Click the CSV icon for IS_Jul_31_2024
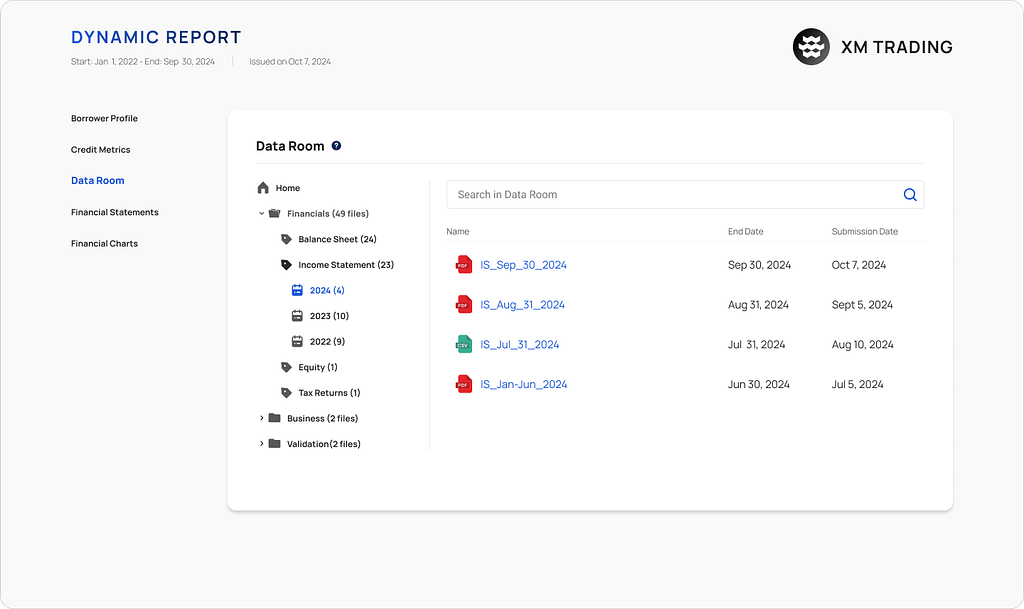1024x609 pixels. (464, 344)
